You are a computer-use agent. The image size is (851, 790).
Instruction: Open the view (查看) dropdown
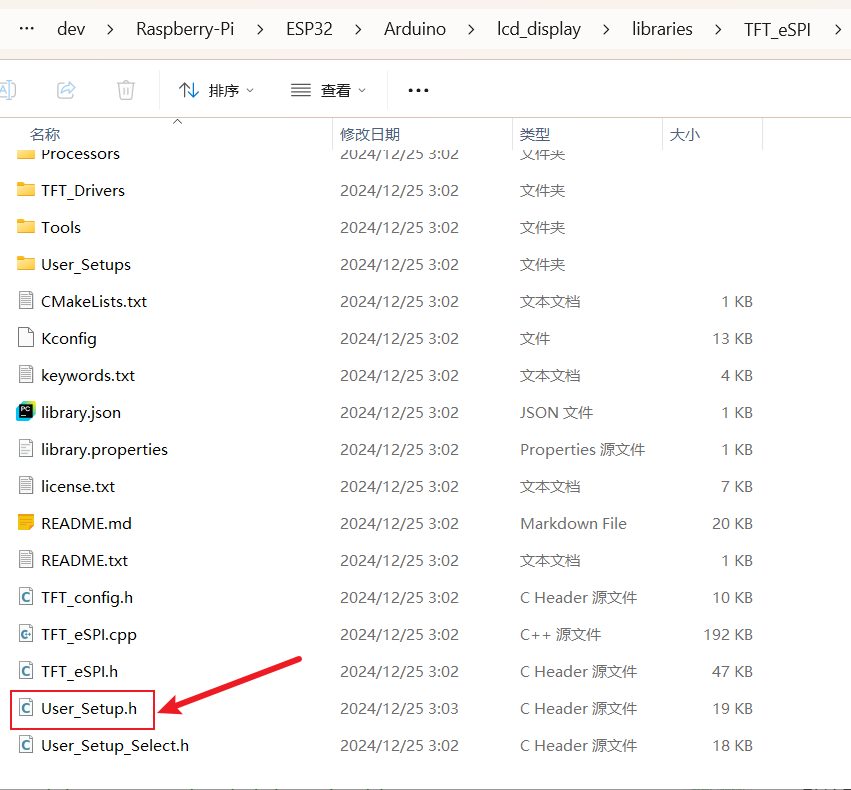point(328,90)
